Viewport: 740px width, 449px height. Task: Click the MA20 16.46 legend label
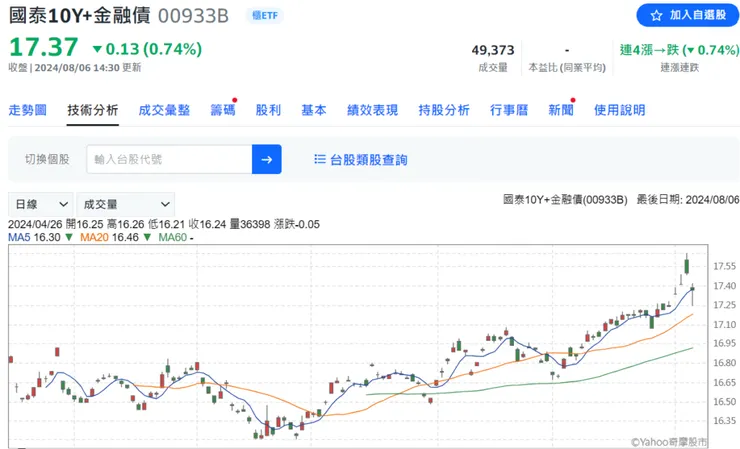[109, 237]
